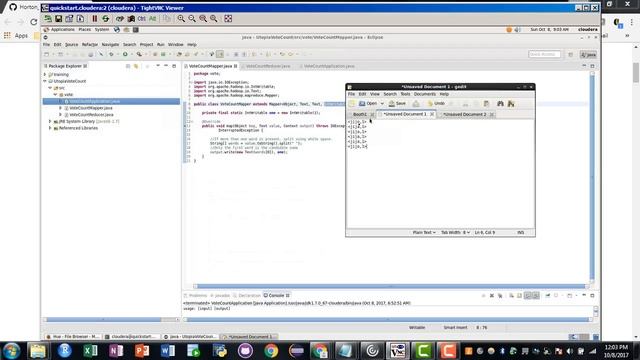Click the New connection icon in TightVNC toolbar
The width and height of the screenshot is (640, 360).
(x=48, y=19)
